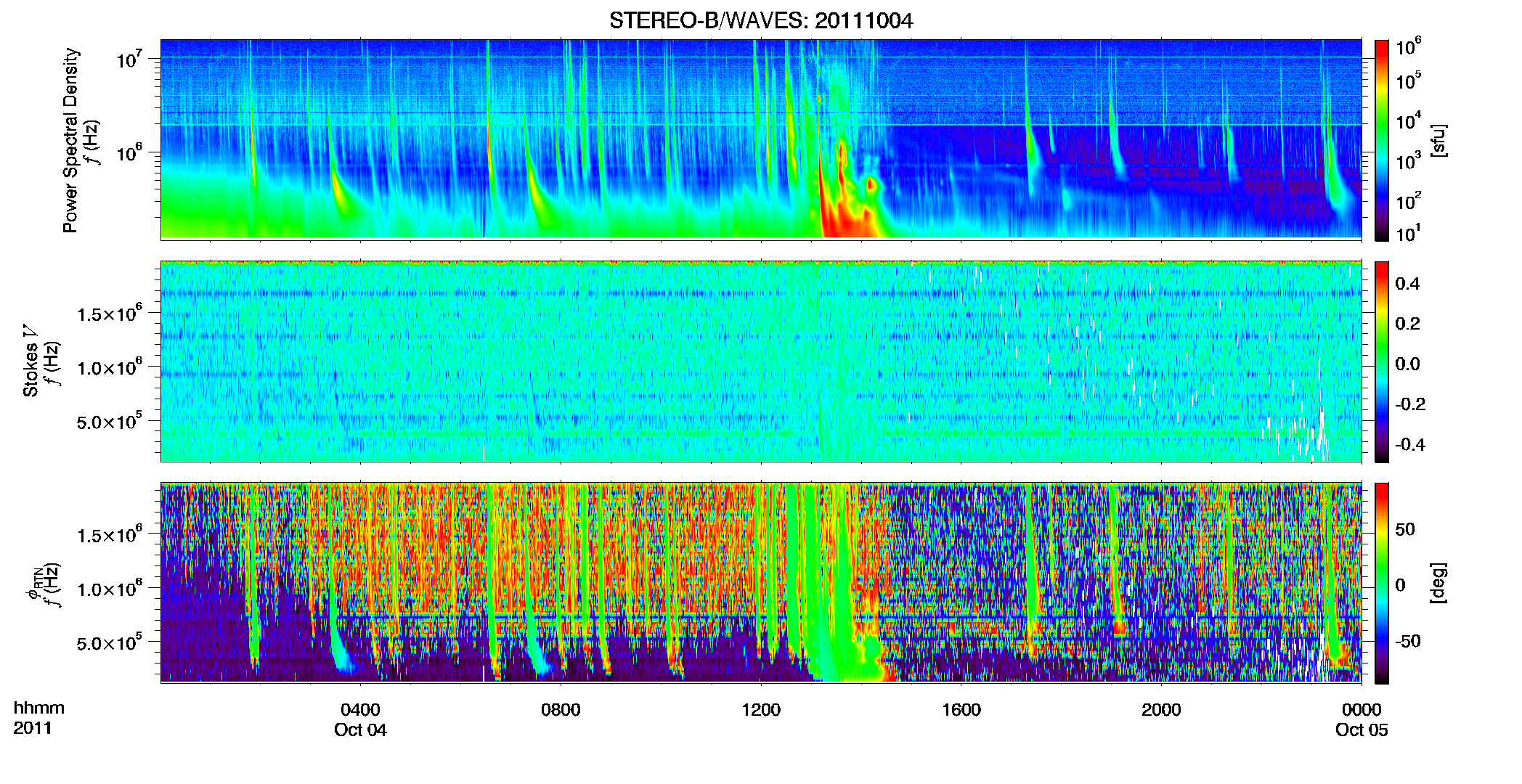The height and width of the screenshot is (784, 1522).
Task: Click the Stokes V axis label
Action: pyautogui.click(x=31, y=361)
